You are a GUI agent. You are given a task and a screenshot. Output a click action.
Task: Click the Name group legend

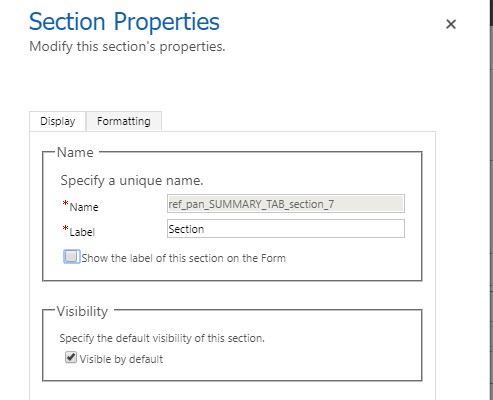coord(75,152)
